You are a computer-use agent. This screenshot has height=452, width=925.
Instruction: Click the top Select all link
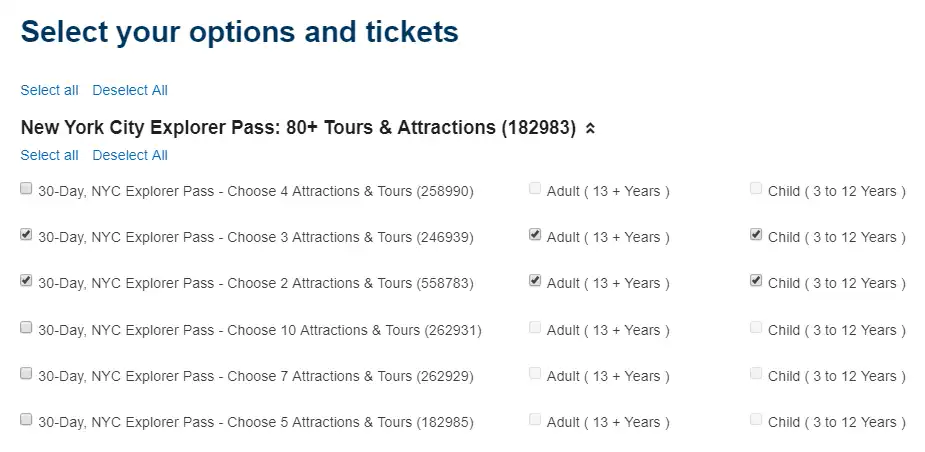tap(49, 90)
